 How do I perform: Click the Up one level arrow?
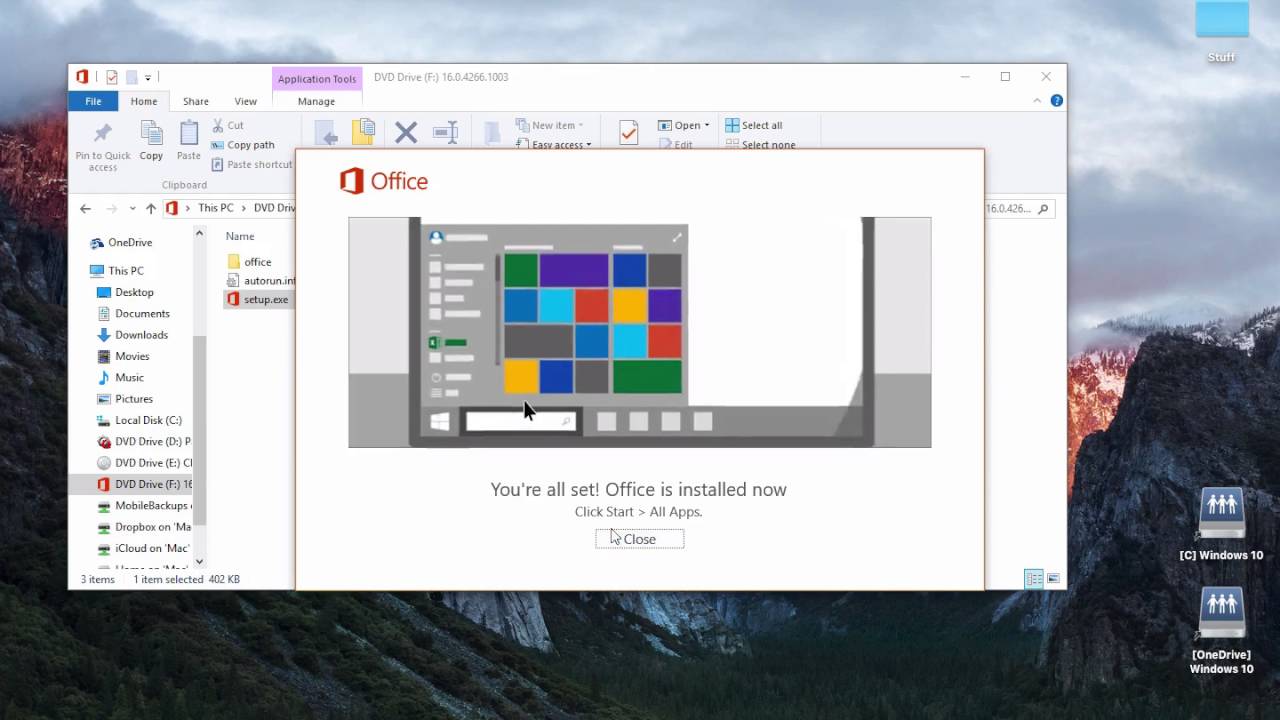click(x=151, y=208)
